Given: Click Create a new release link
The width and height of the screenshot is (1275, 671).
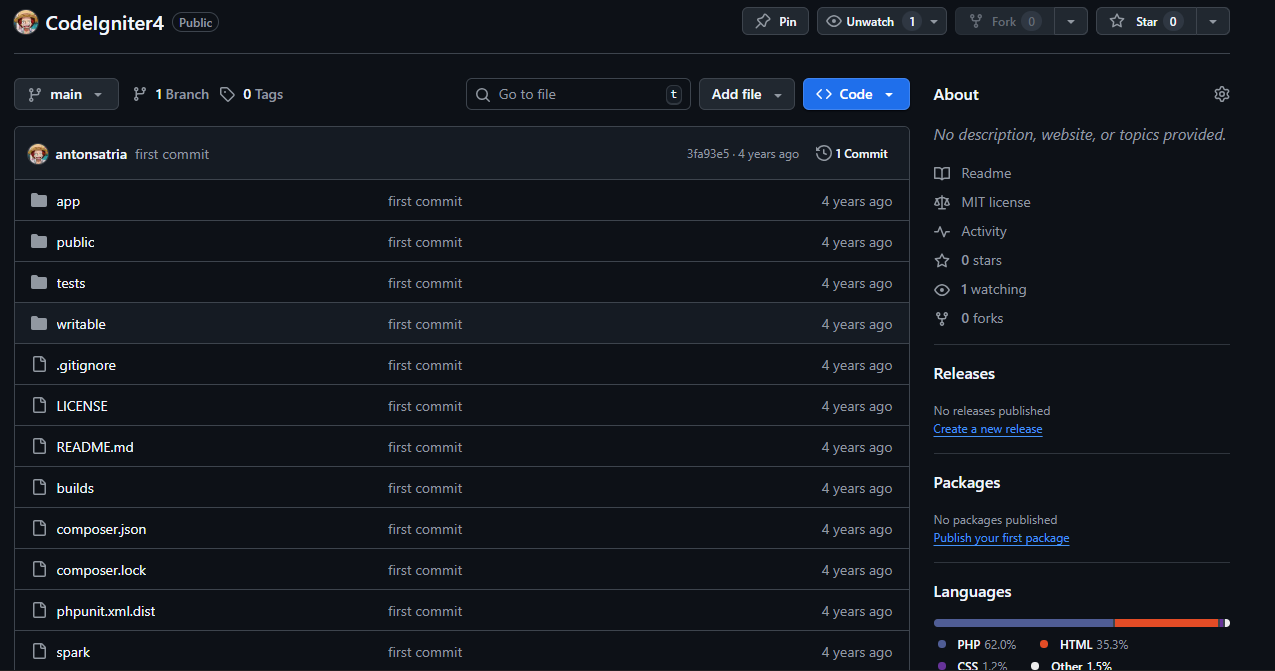Looking at the screenshot, I should 987,429.
